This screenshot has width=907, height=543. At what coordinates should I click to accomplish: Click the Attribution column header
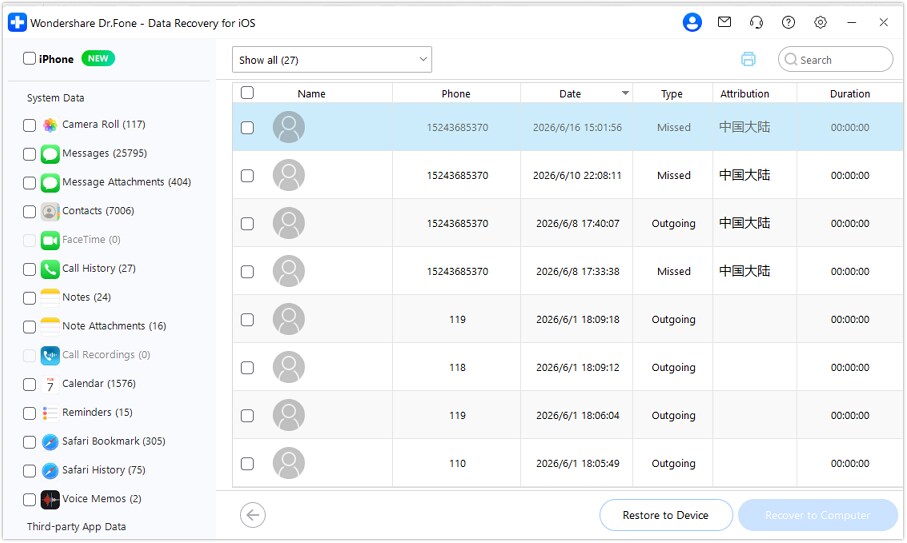[744, 94]
